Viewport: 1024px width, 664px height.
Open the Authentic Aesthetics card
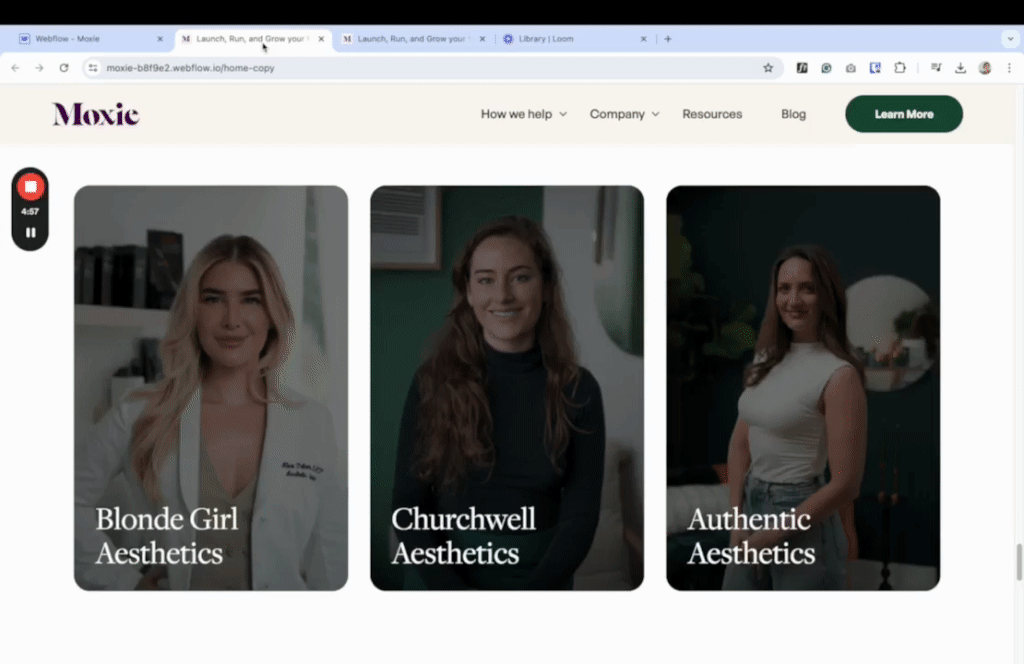click(x=803, y=388)
